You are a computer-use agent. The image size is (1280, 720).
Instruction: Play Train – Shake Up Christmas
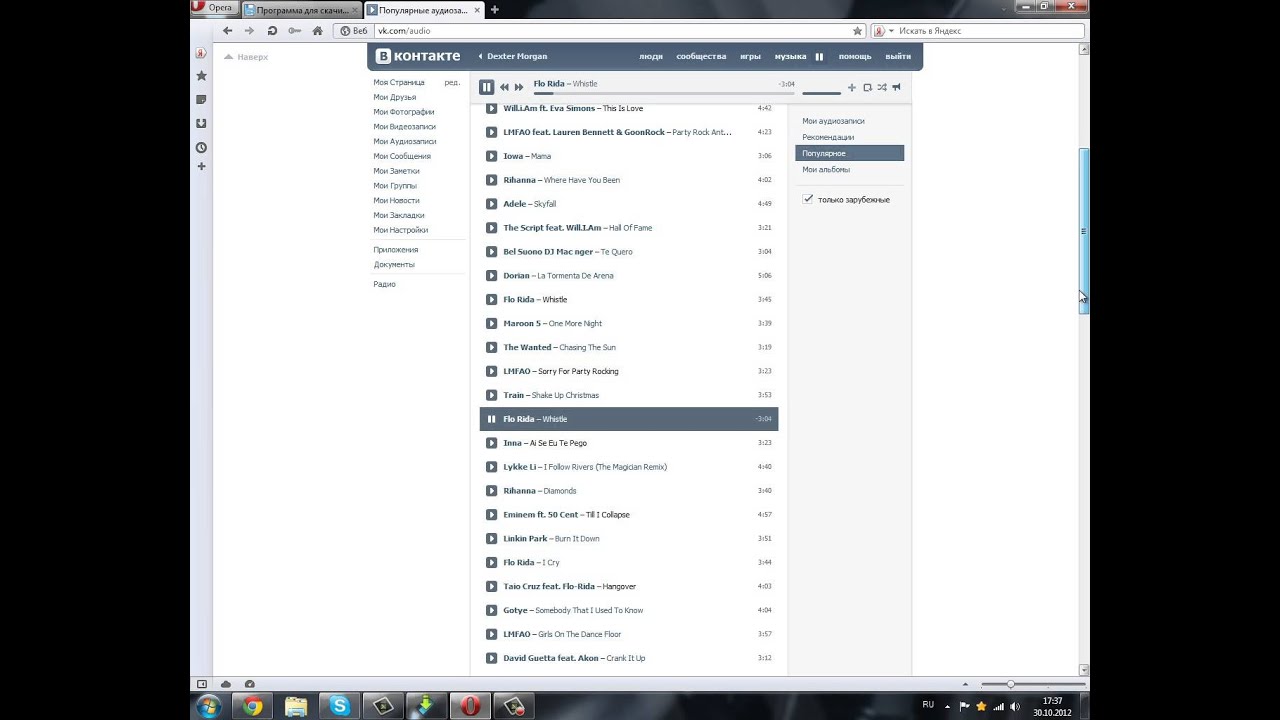(x=491, y=395)
